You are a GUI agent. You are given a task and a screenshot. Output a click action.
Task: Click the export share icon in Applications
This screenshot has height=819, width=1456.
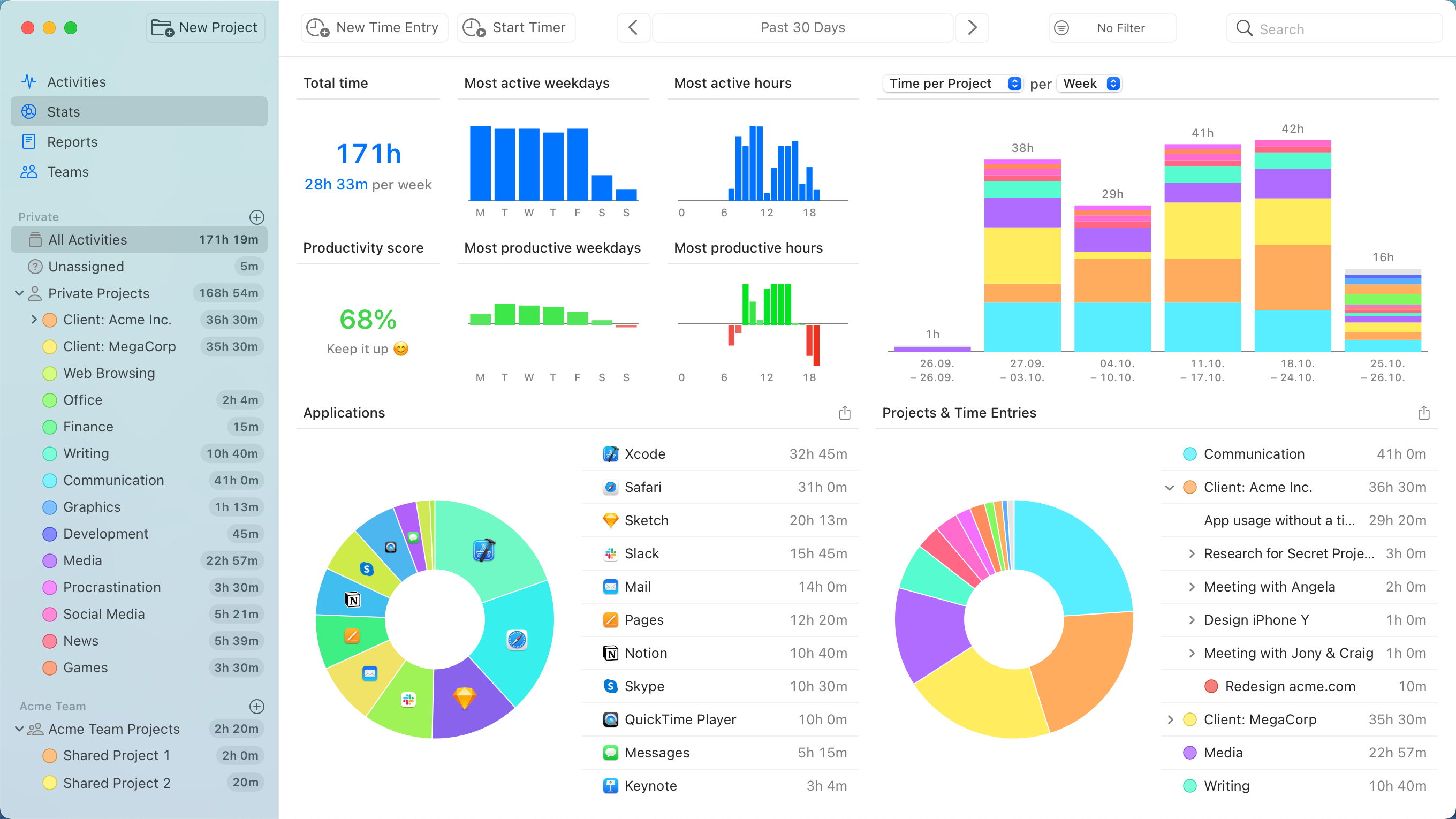(844, 413)
